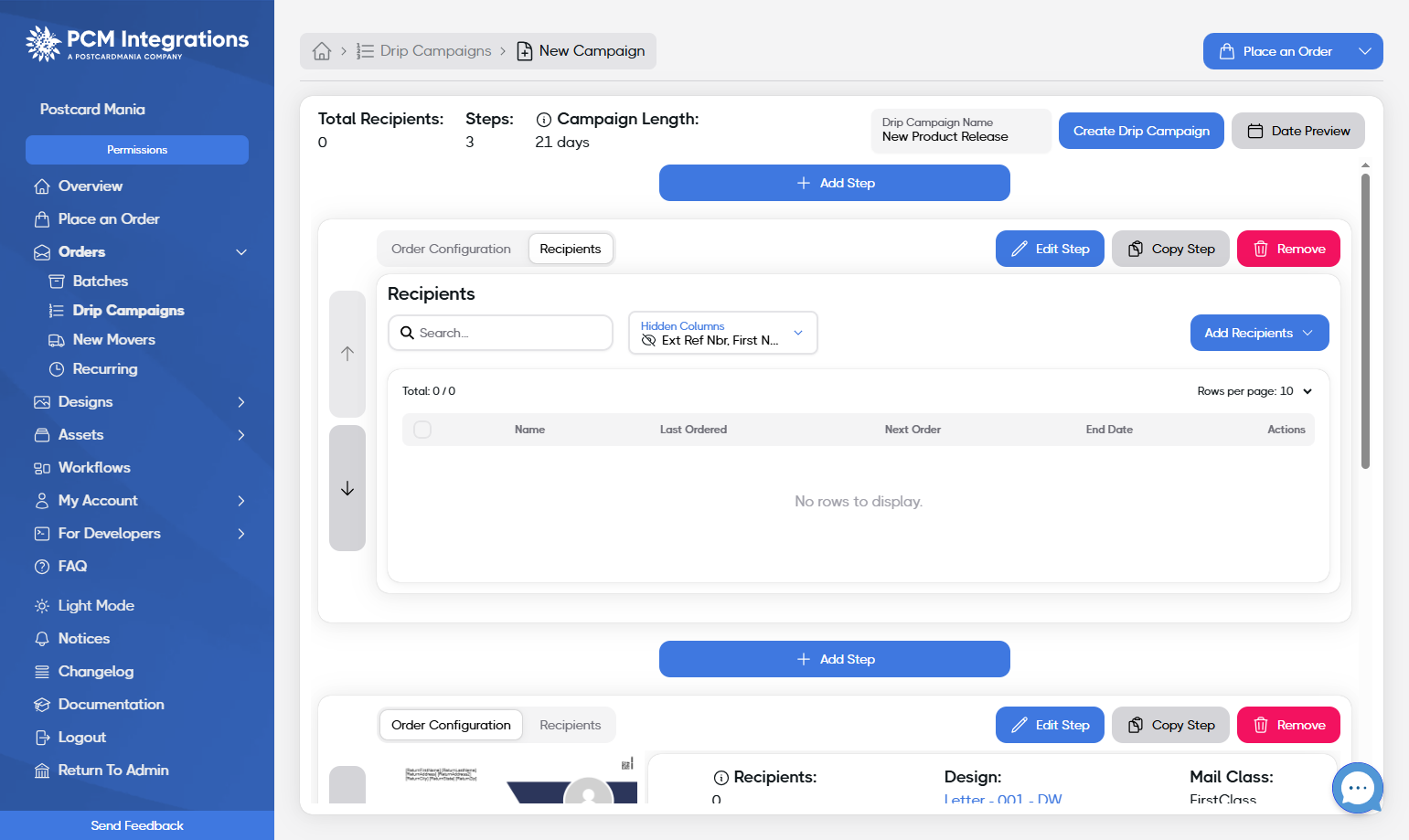Copy the first step
1409x840 pixels.
tap(1170, 249)
